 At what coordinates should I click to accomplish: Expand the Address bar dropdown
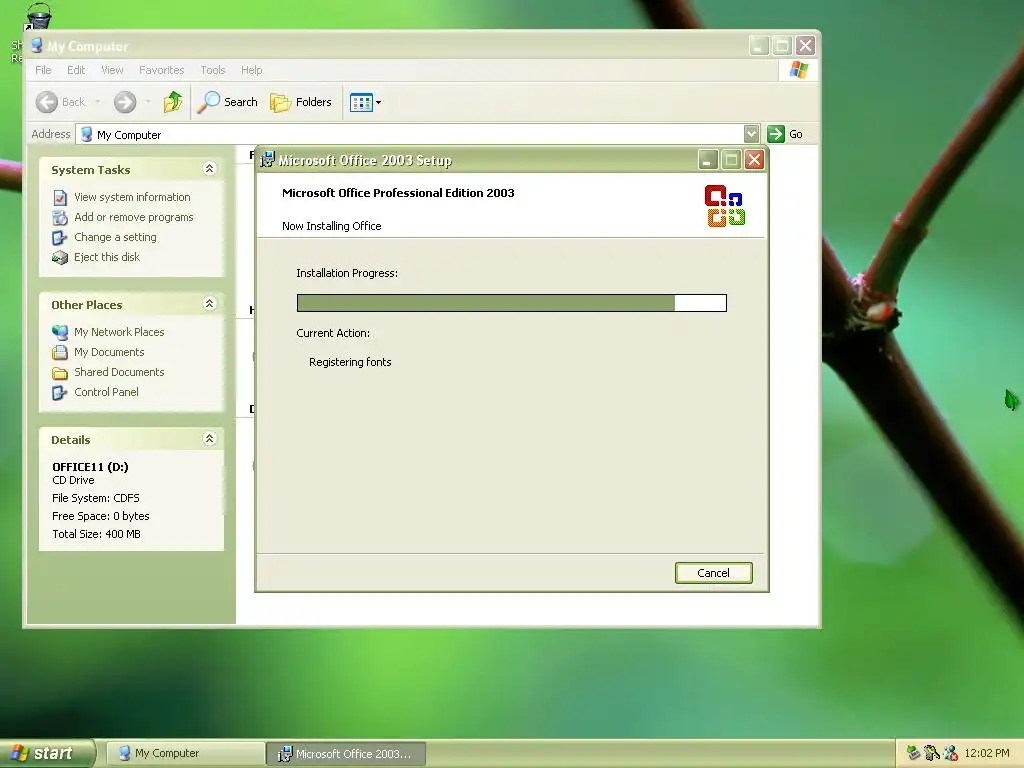click(752, 134)
